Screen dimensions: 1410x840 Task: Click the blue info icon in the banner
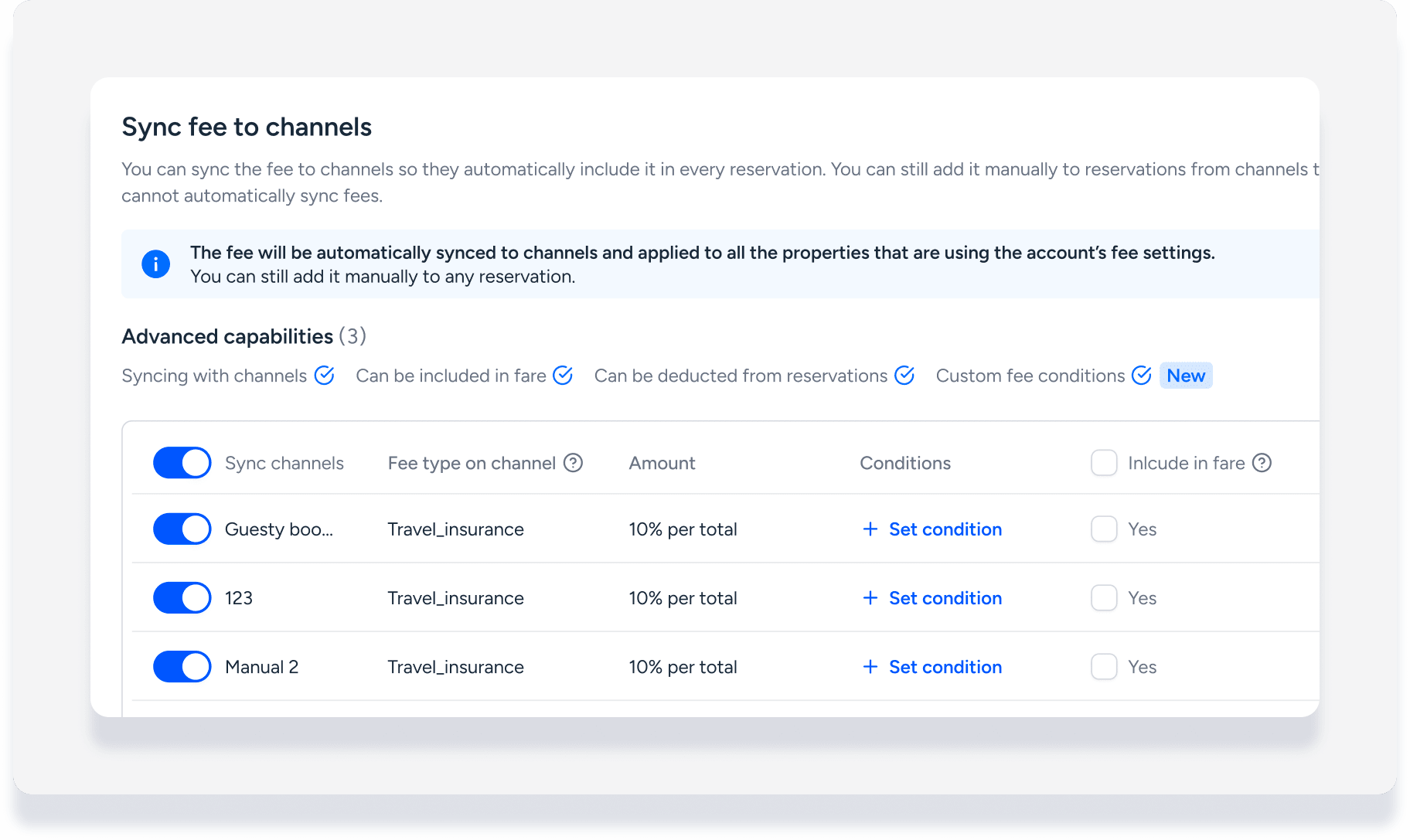pos(155,264)
